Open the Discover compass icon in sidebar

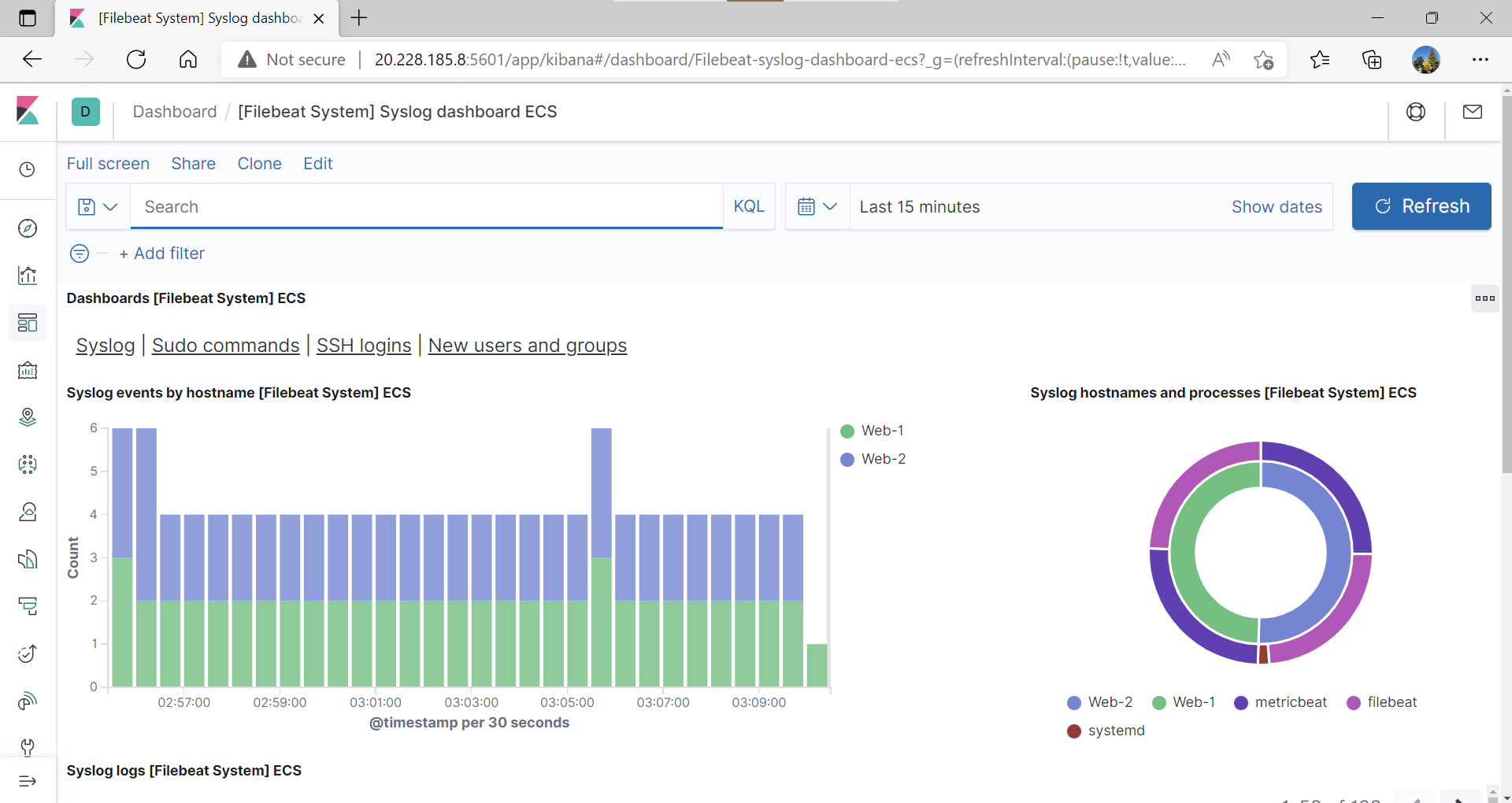click(x=27, y=229)
